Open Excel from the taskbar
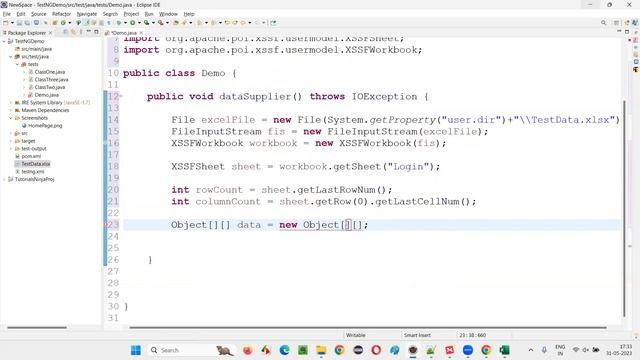Screen dimensions: 640x360 (504, 350)
